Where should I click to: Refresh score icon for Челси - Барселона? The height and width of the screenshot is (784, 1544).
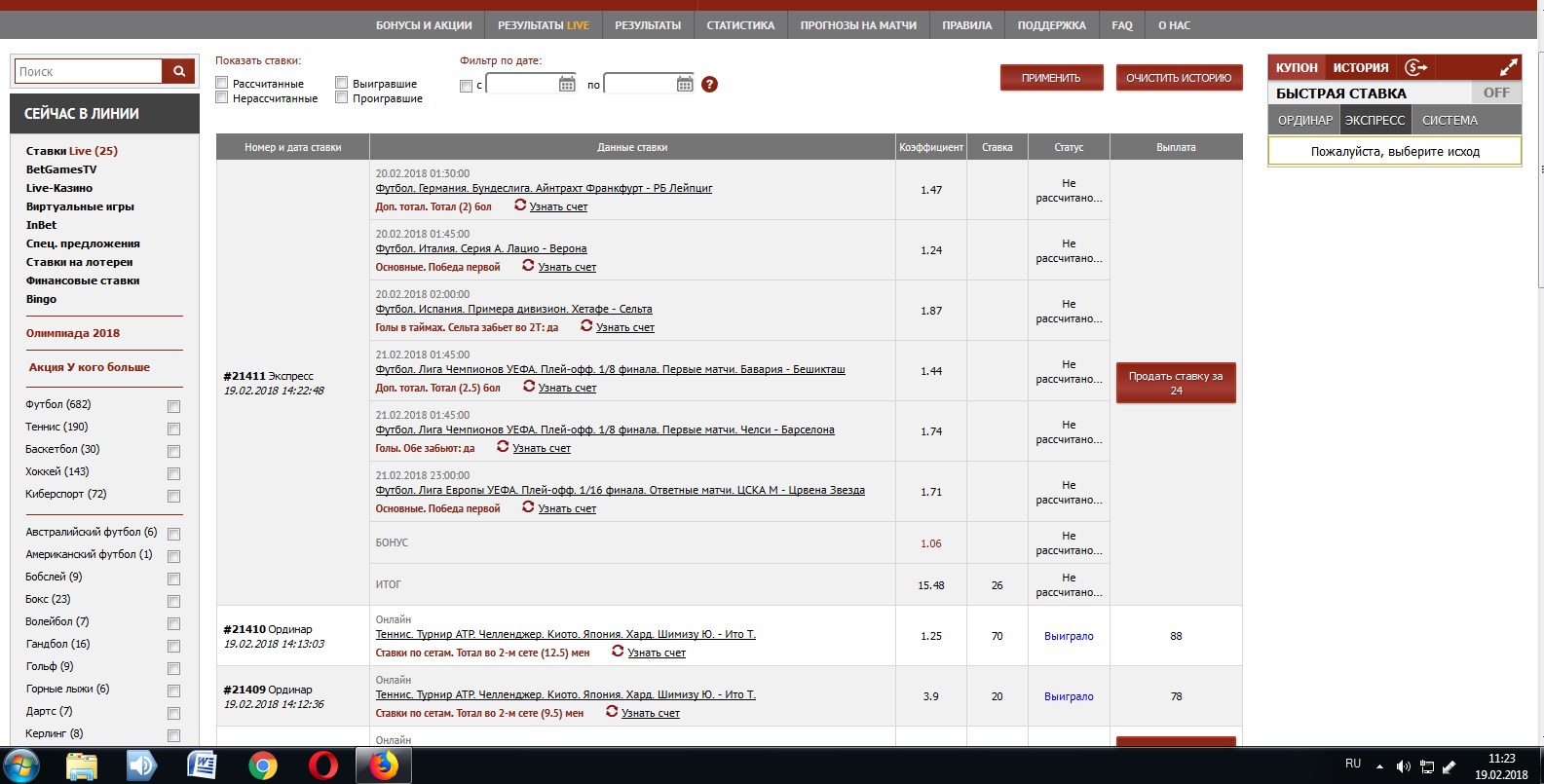coord(503,447)
